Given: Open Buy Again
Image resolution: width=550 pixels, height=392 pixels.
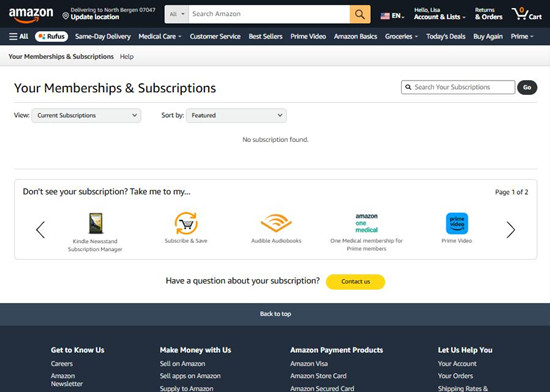Looking at the screenshot, I should point(488,36).
